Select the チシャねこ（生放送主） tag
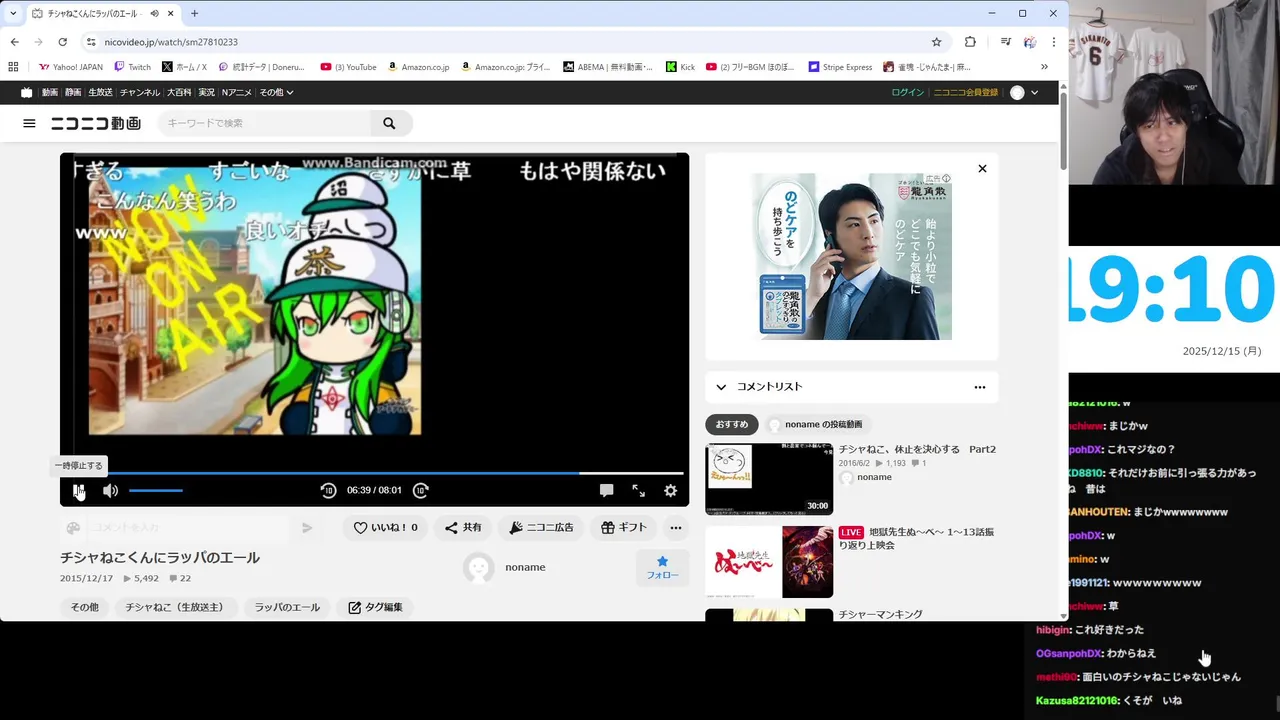 [175, 607]
